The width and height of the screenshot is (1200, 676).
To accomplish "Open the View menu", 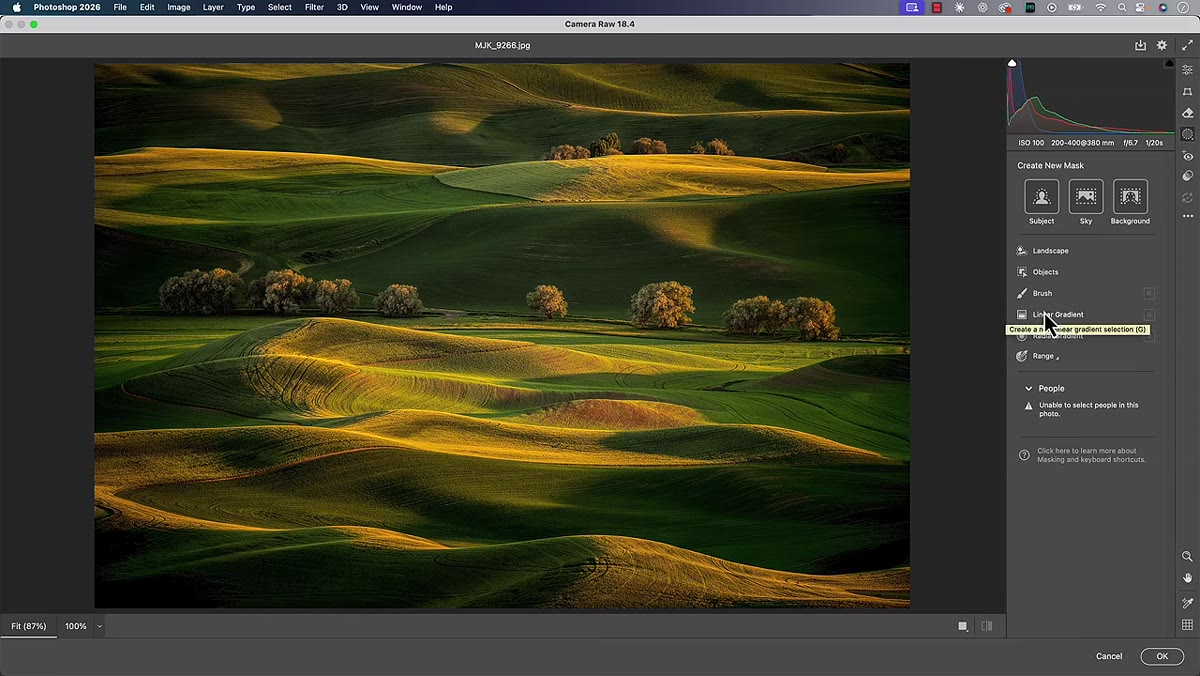I will 369,7.
